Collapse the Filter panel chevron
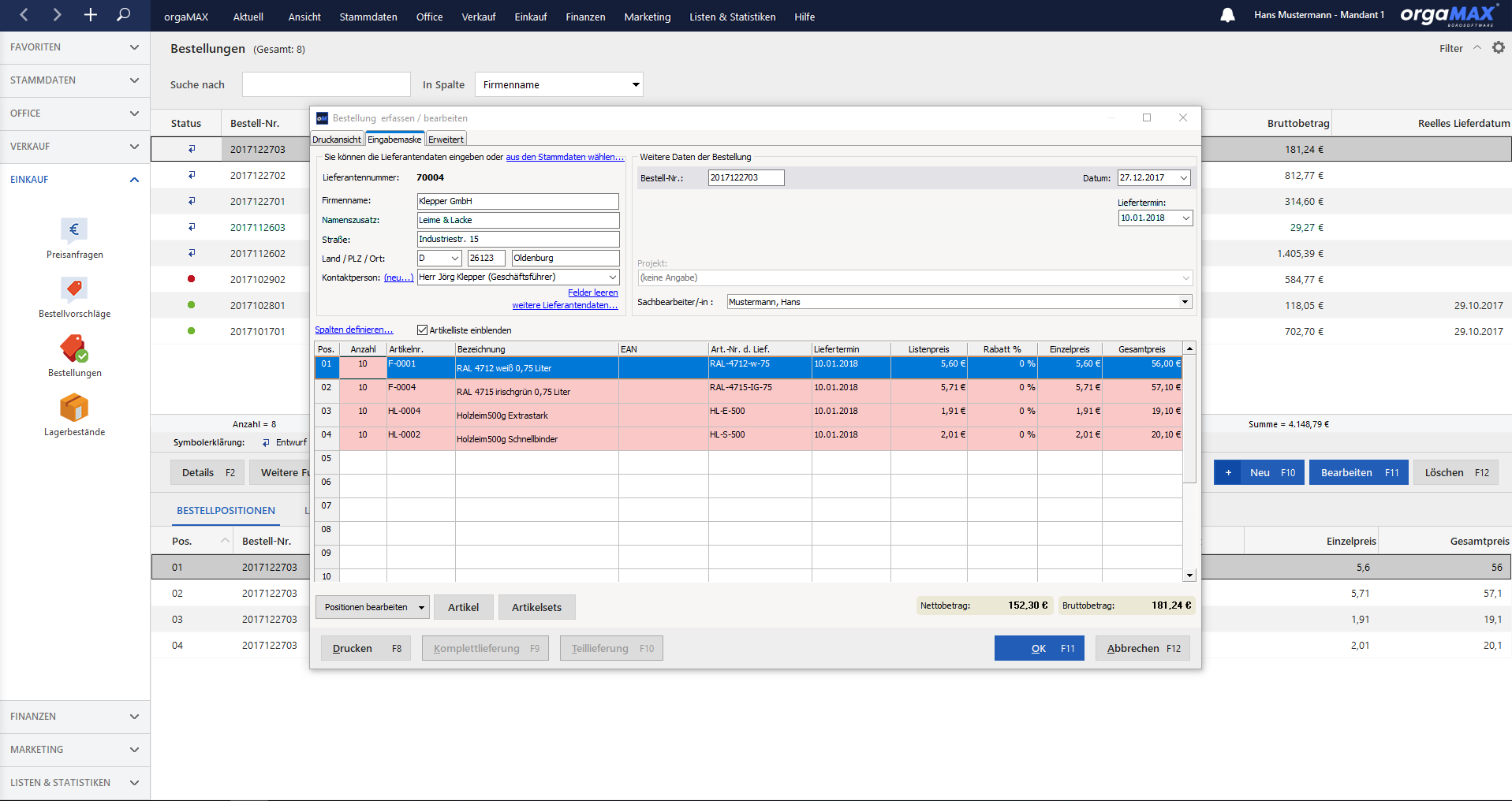Viewport: 1512px width, 801px height. click(x=1477, y=48)
